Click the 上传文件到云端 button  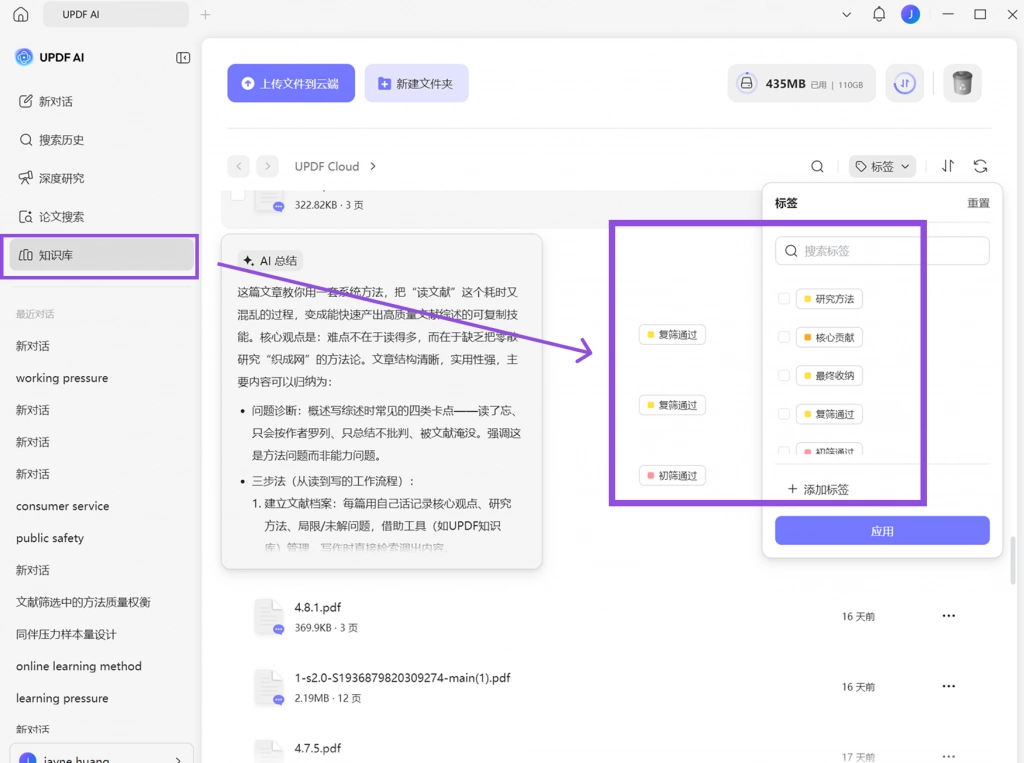pyautogui.click(x=291, y=83)
